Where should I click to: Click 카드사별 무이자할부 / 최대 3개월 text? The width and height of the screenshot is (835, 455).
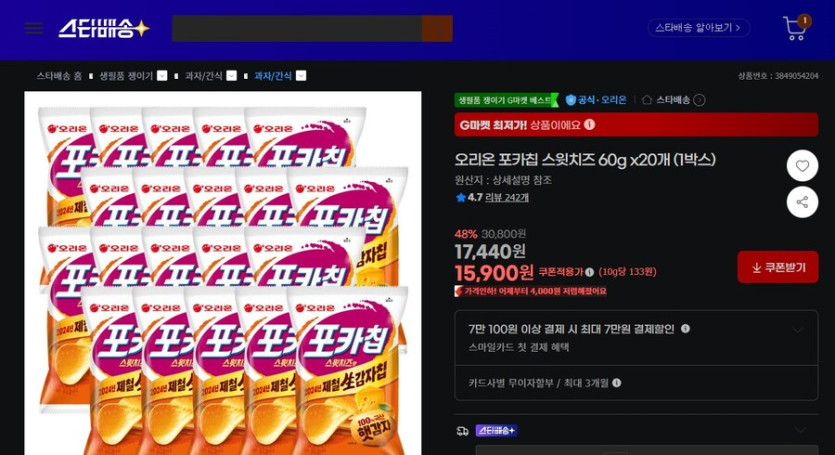tap(538, 383)
